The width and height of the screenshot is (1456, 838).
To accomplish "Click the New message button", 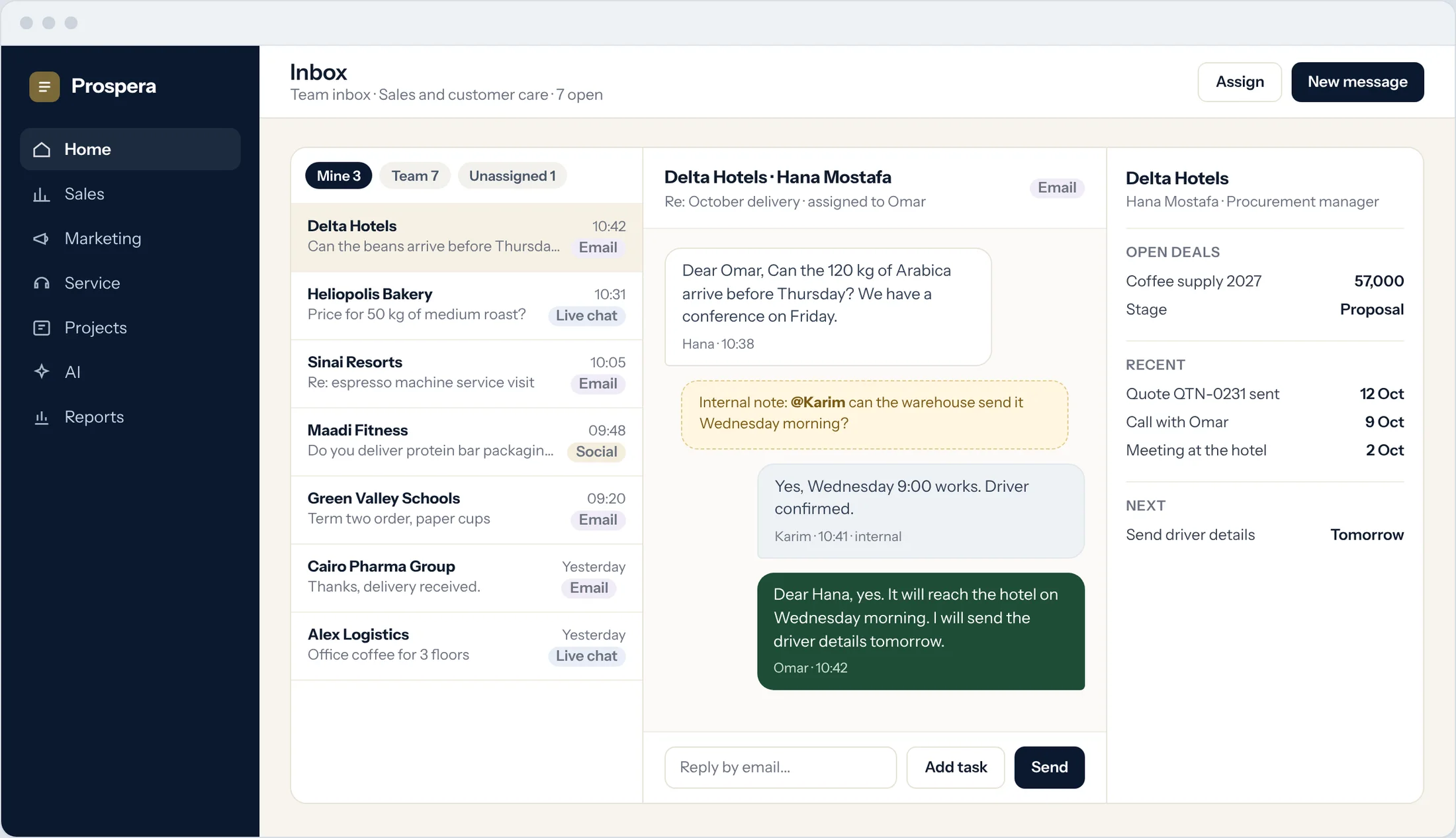I will tap(1357, 82).
